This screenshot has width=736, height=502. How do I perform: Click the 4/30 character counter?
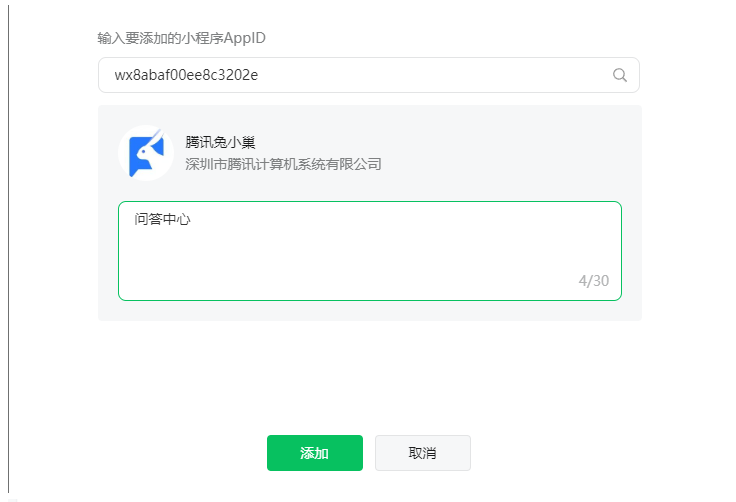[594, 281]
